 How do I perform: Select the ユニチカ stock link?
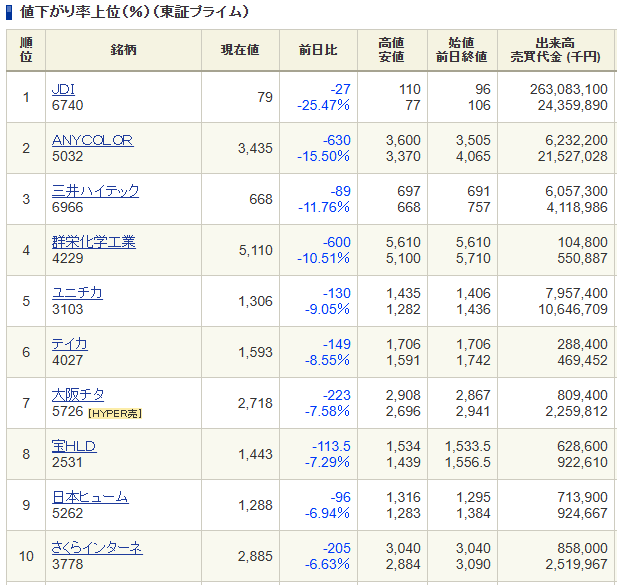(77, 293)
